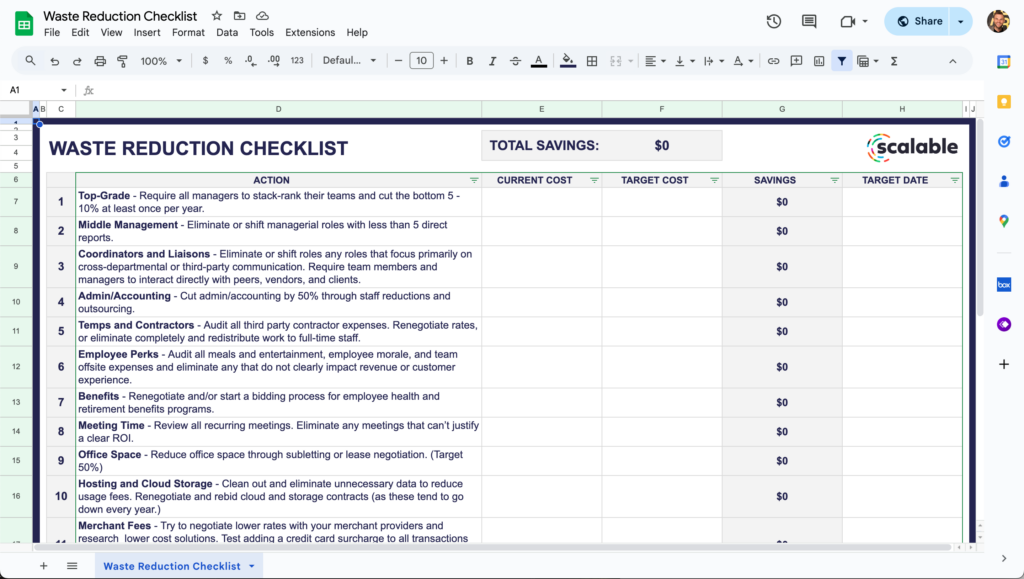This screenshot has width=1024, height=579.
Task: Add a new sheet
Action: 43,566
